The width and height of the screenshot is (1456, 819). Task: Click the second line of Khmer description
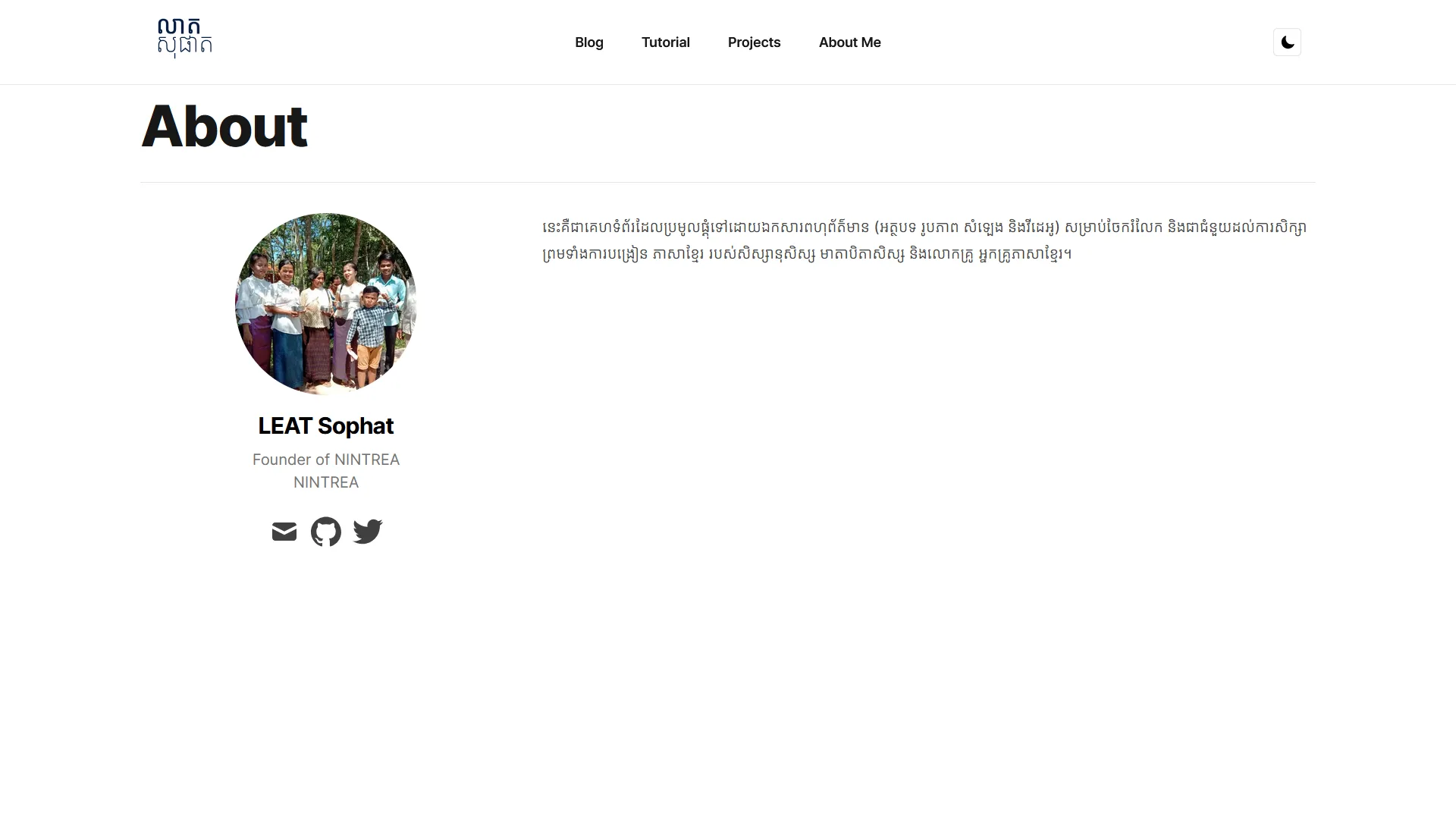(x=807, y=253)
